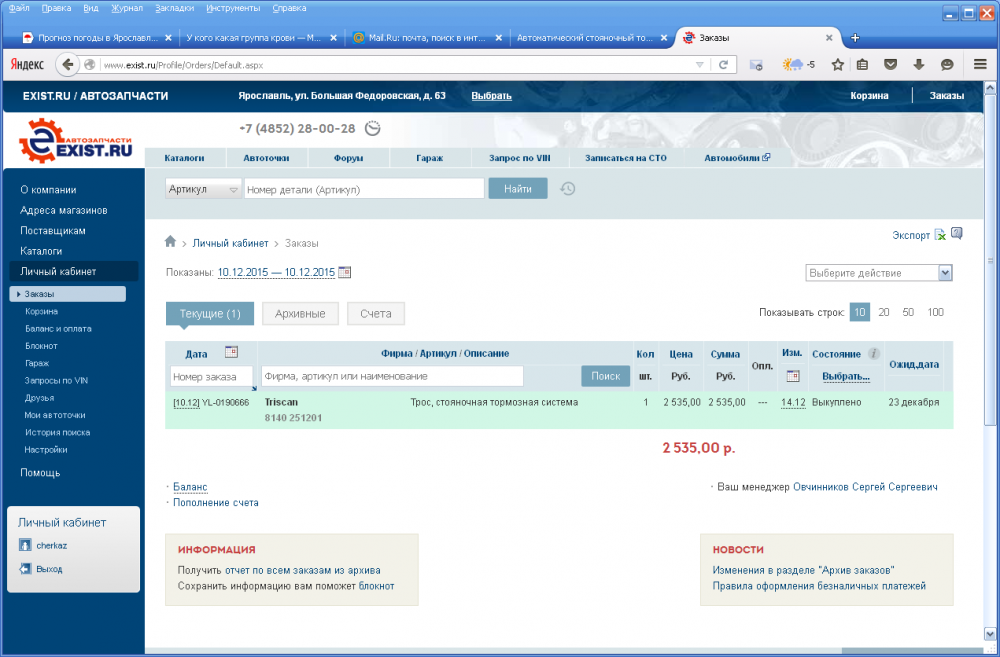Focus the Номер заказа input field

pos(212,376)
